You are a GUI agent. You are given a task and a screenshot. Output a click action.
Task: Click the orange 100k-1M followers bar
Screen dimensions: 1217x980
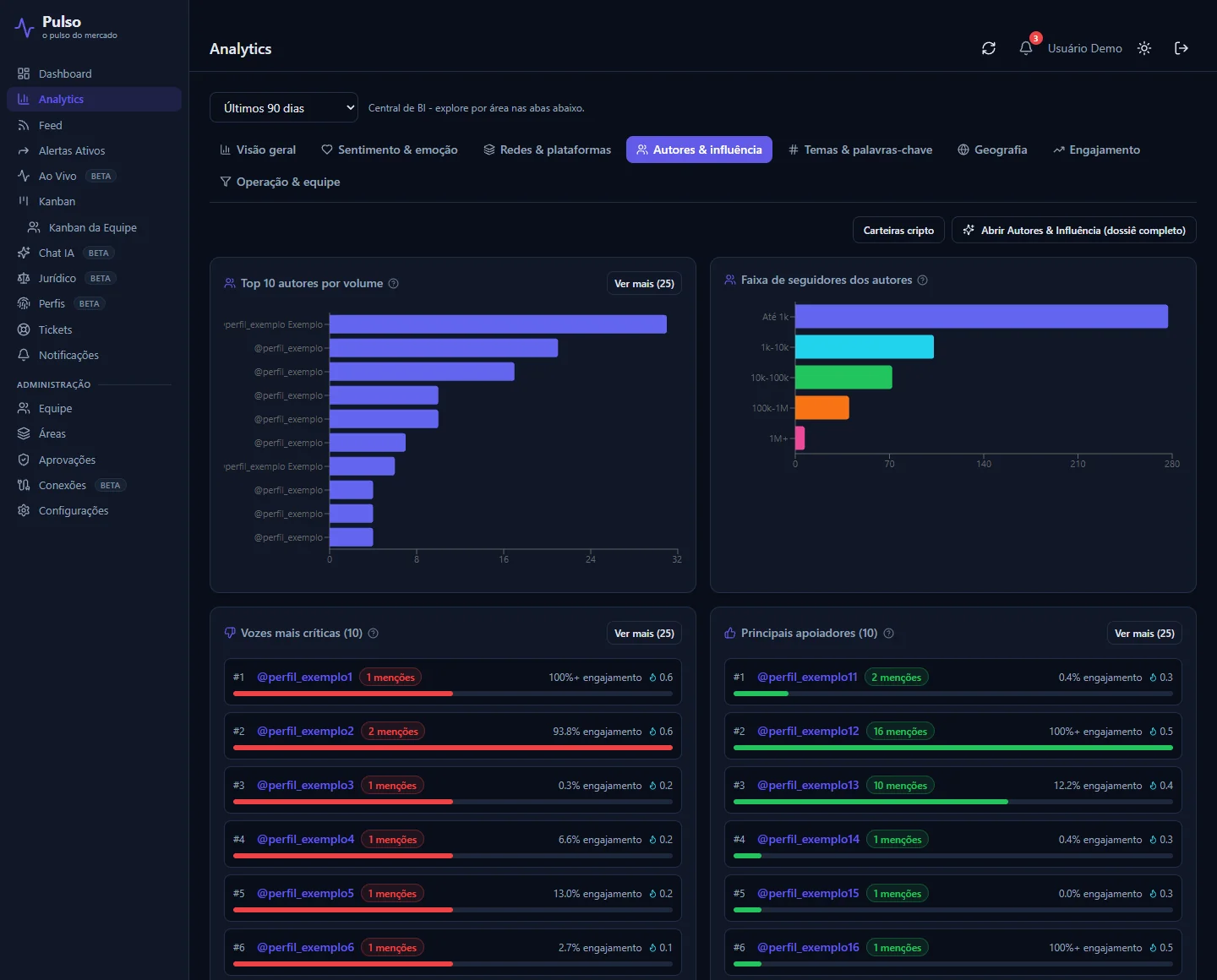click(x=821, y=408)
